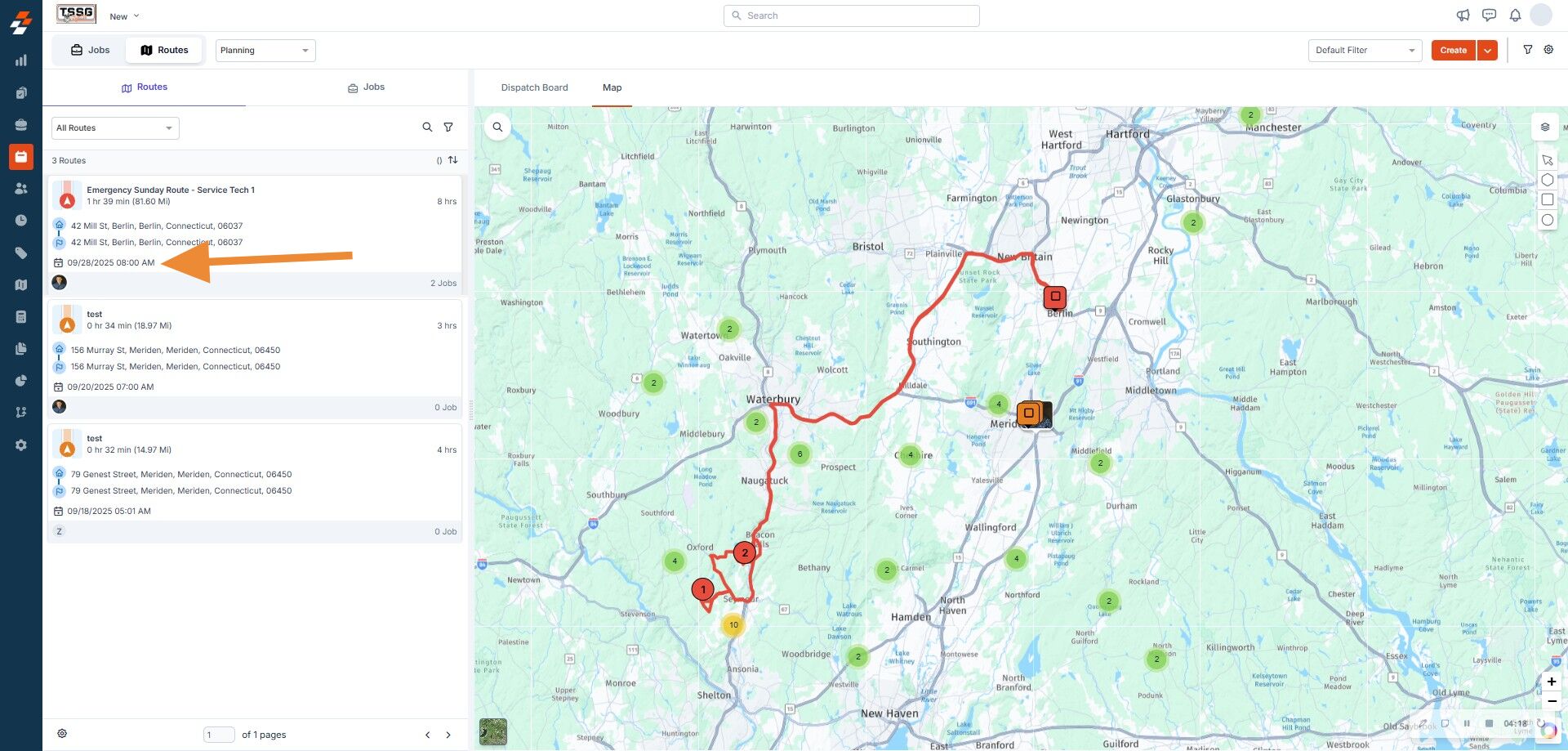Open the calculator icon in left sidebar
The height and width of the screenshot is (751, 1568).
pyautogui.click(x=21, y=316)
